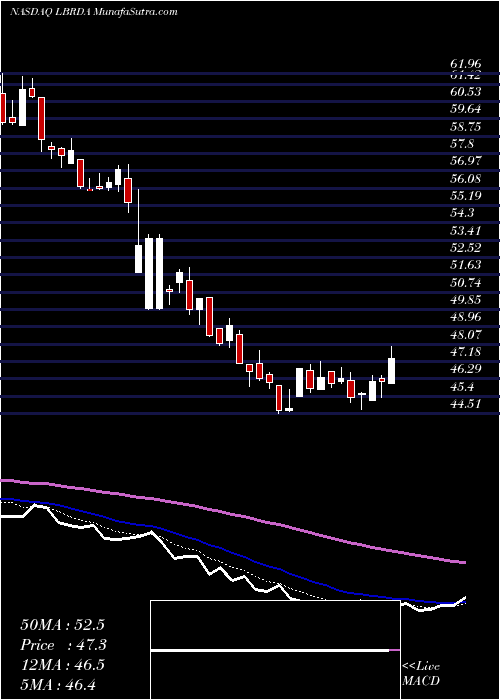500x700 pixels.
Task: Click the 55.19 price label
Action: pyautogui.click(x=466, y=196)
